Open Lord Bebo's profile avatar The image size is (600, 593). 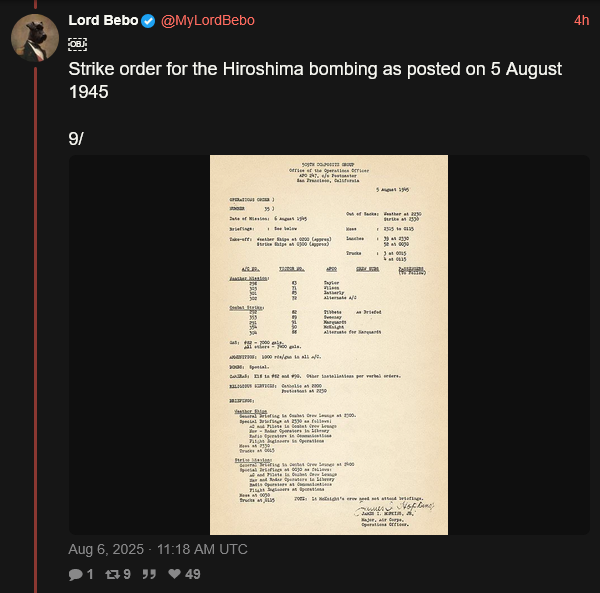[35, 38]
